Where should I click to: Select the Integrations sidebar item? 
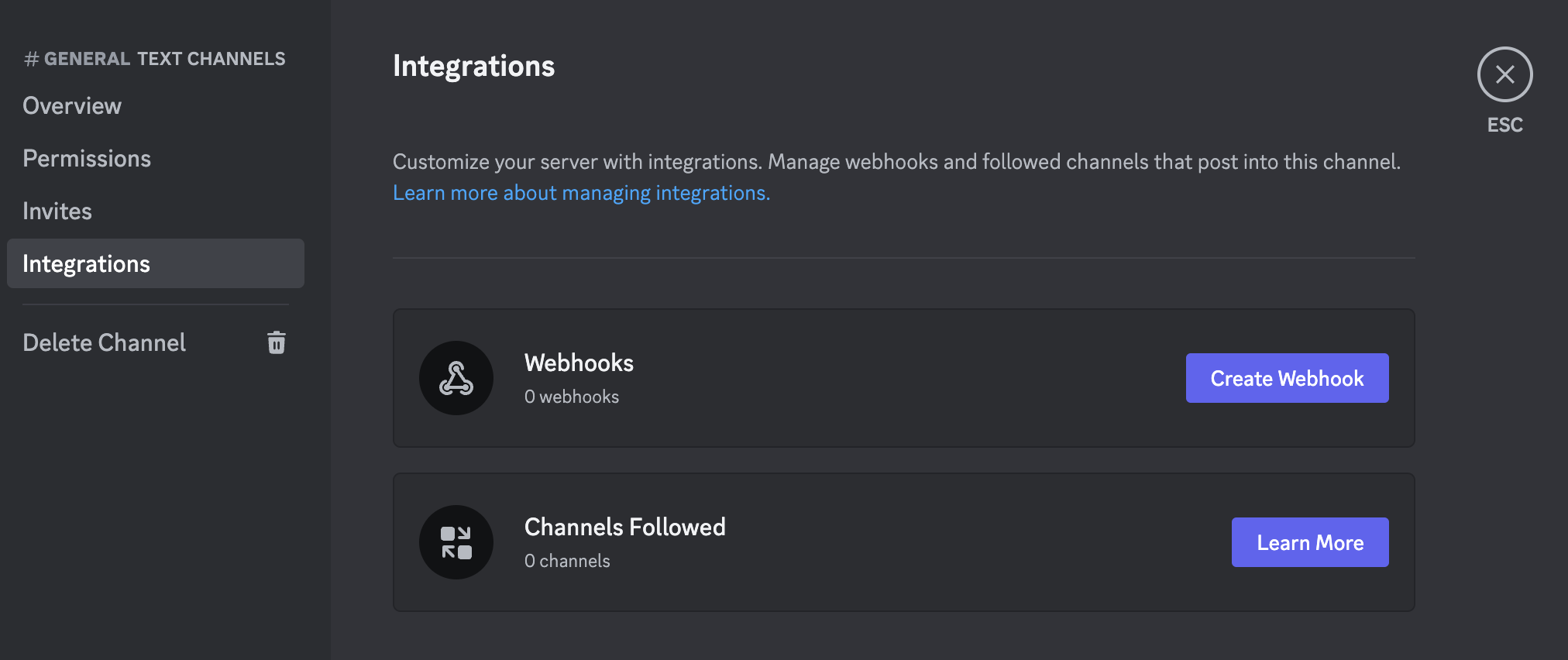pos(87,263)
